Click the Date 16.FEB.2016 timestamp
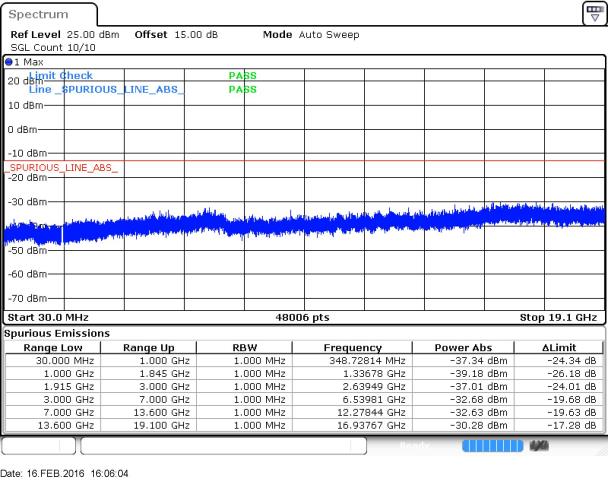Screen dimensions: 608x491 click(x=64, y=474)
